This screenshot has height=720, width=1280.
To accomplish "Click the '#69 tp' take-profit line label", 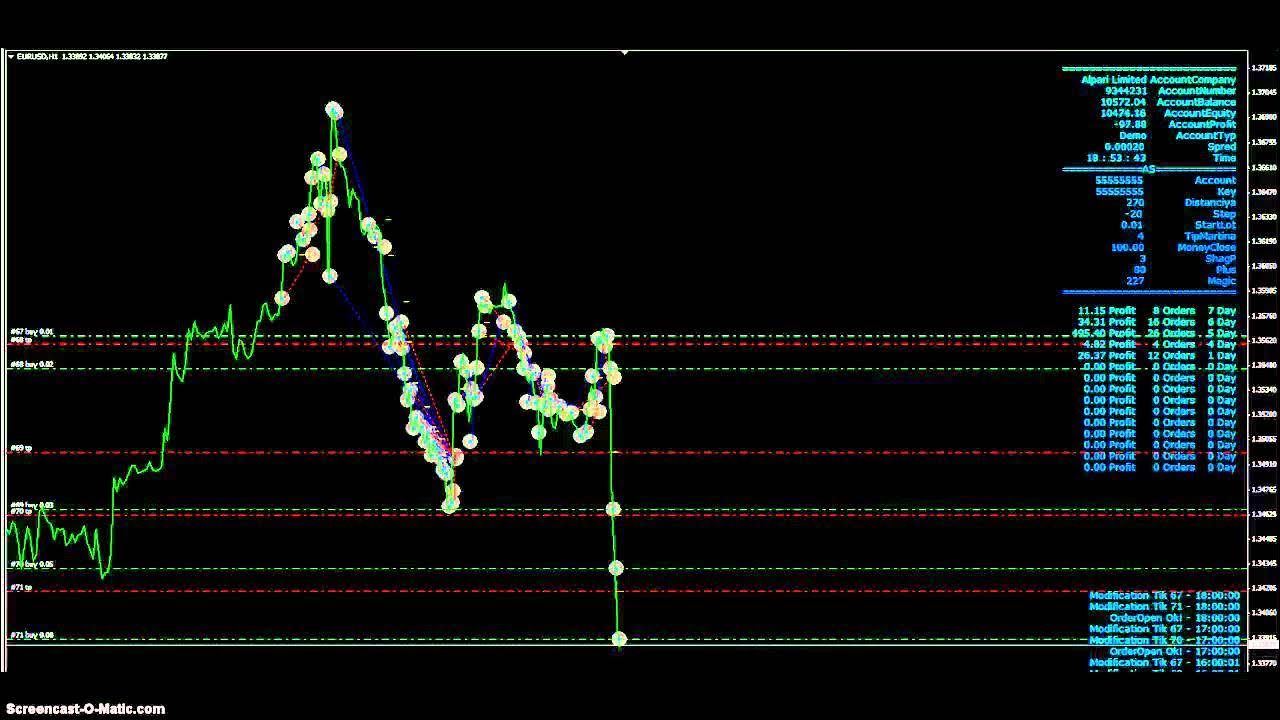I will 20,449.
